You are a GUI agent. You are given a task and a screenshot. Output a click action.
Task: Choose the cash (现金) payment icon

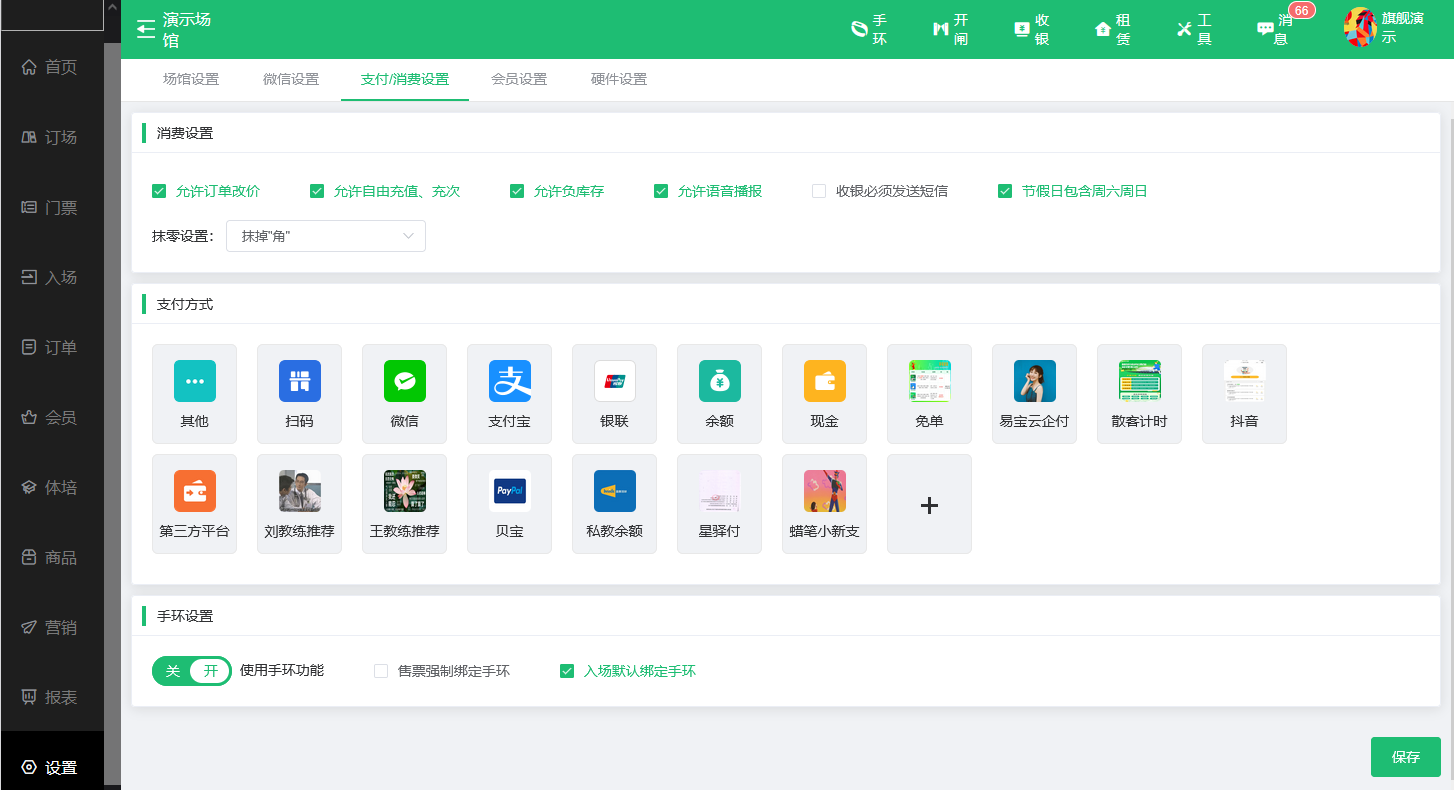824,382
